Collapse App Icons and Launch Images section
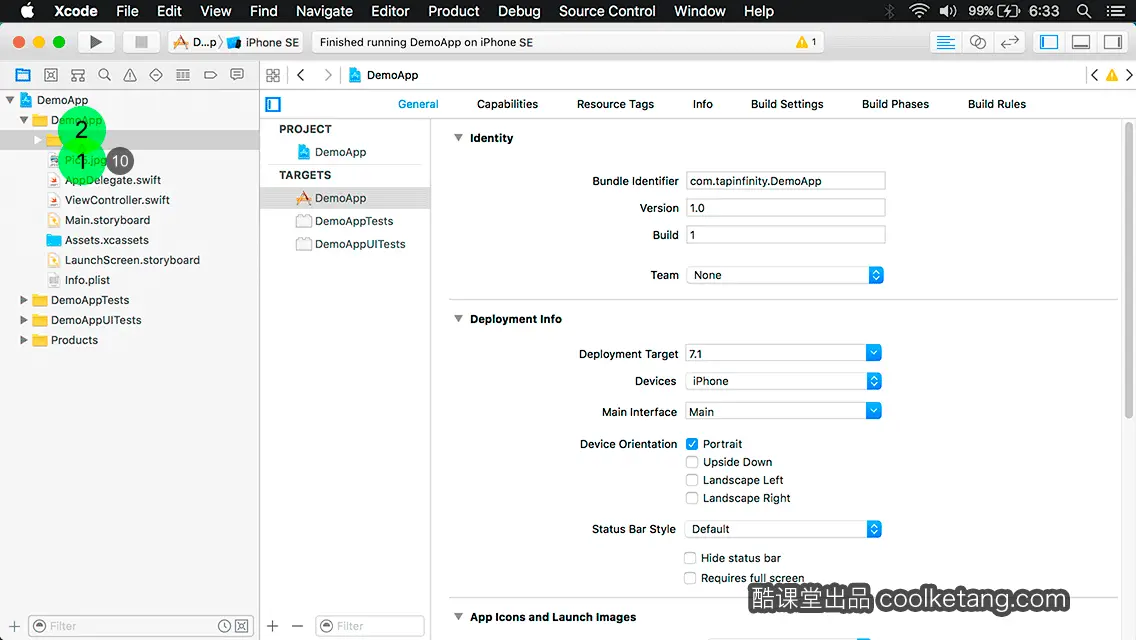Image resolution: width=1136 pixels, height=640 pixels. (x=458, y=616)
